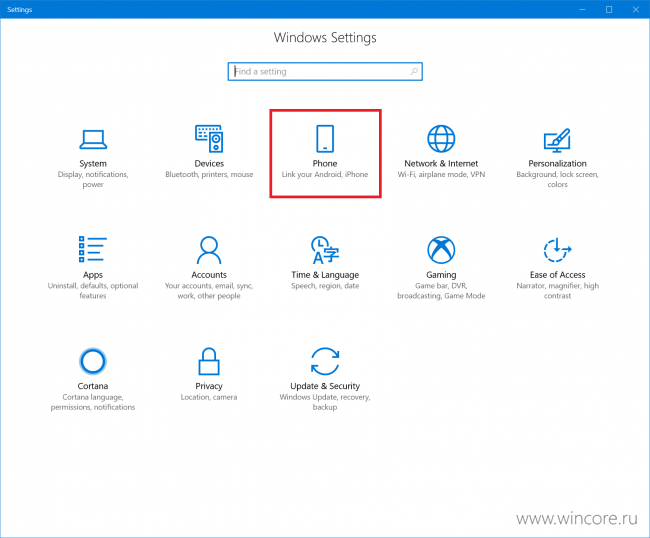Image resolution: width=650 pixels, height=538 pixels.
Task: Click the System label
Action: pyautogui.click(x=93, y=163)
